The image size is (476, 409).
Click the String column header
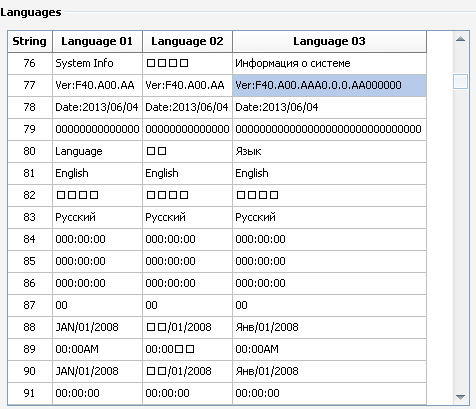pos(30,41)
